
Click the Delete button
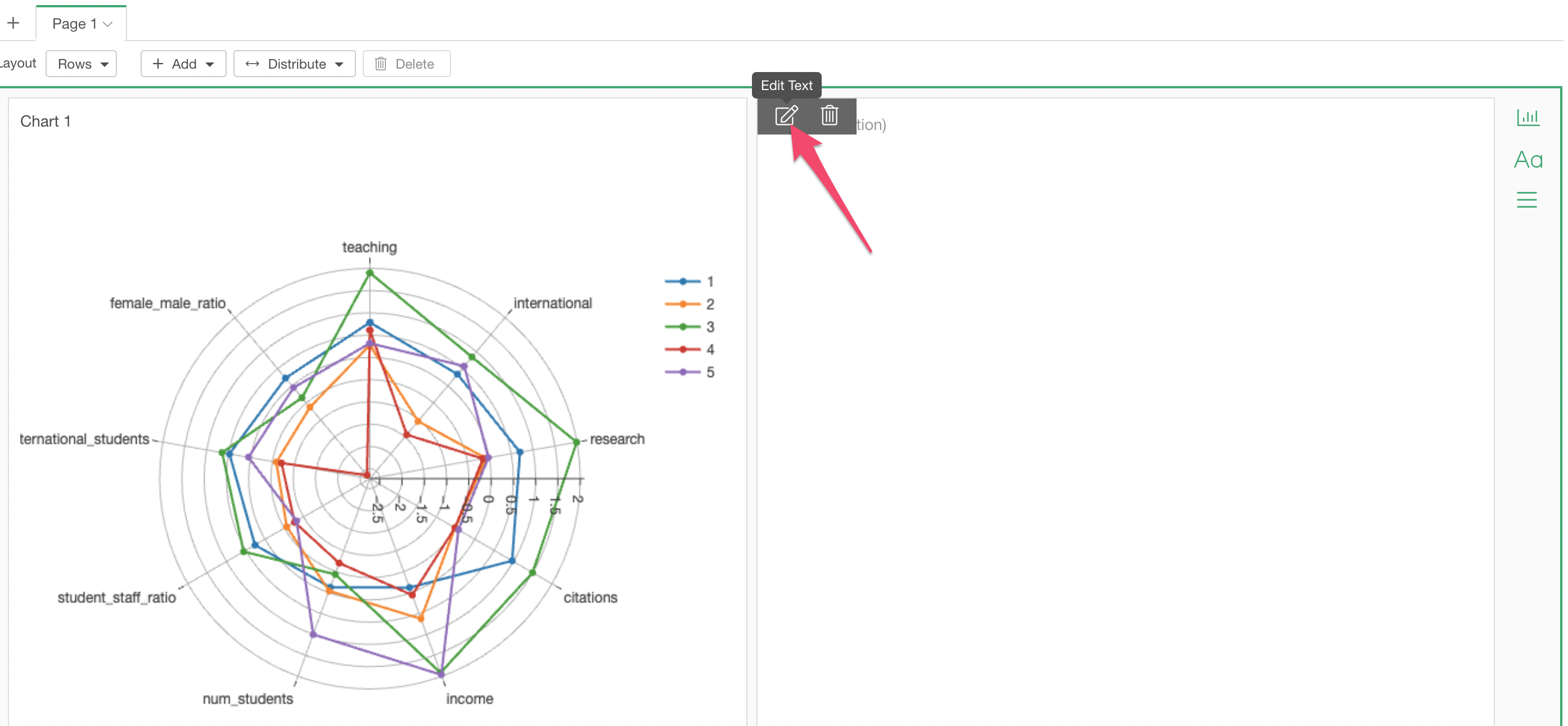407,64
